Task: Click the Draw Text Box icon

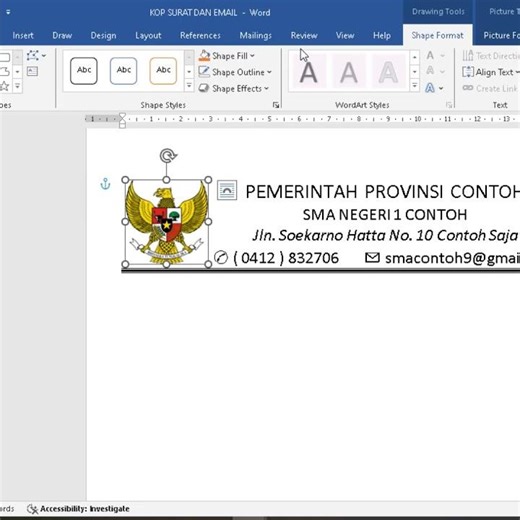Action: 32,71
